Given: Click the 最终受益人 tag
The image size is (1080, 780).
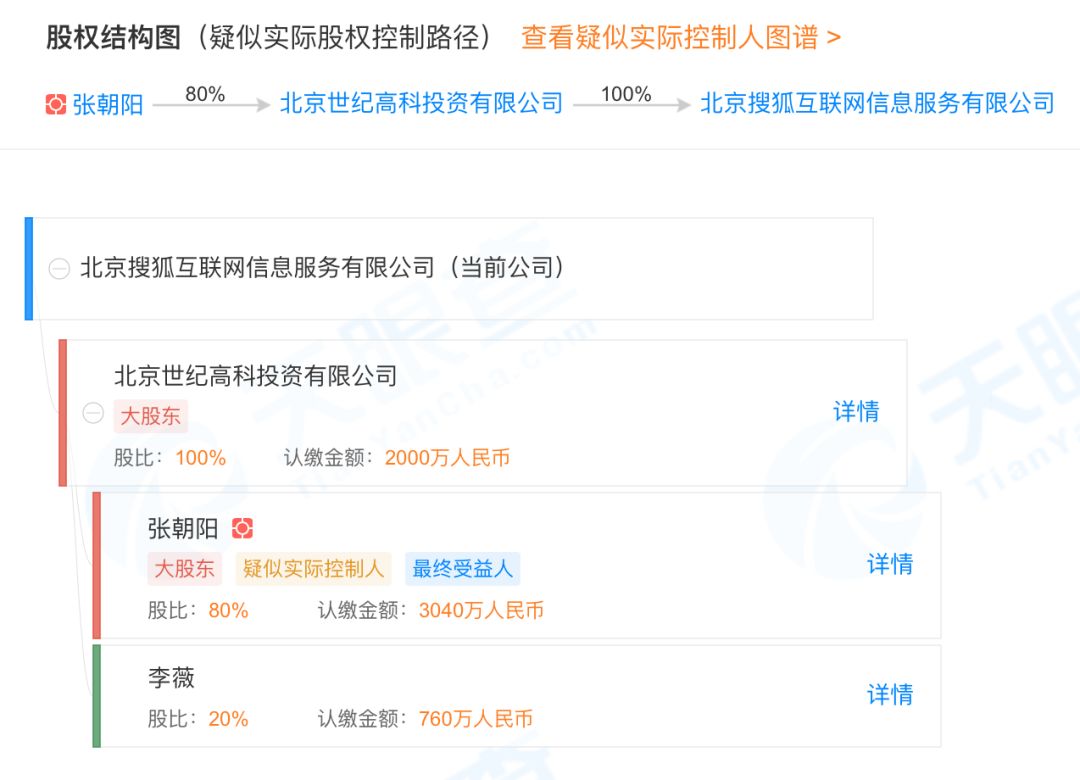Looking at the screenshot, I should 462,569.
